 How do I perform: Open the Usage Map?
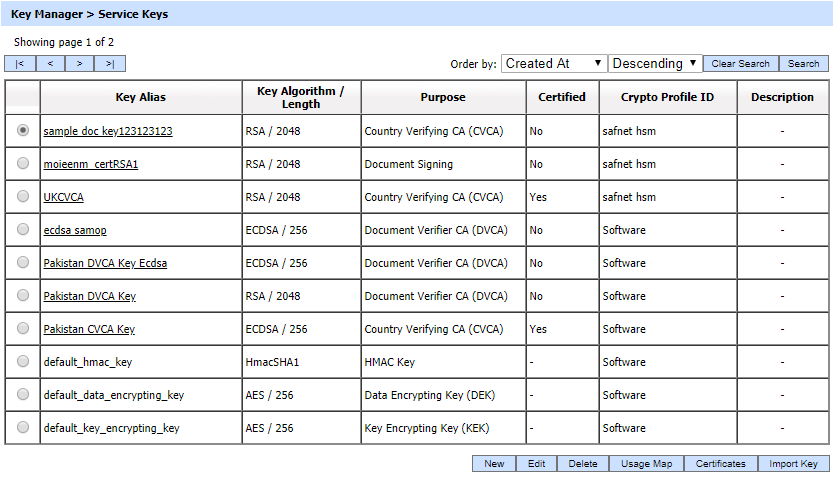click(x=646, y=464)
